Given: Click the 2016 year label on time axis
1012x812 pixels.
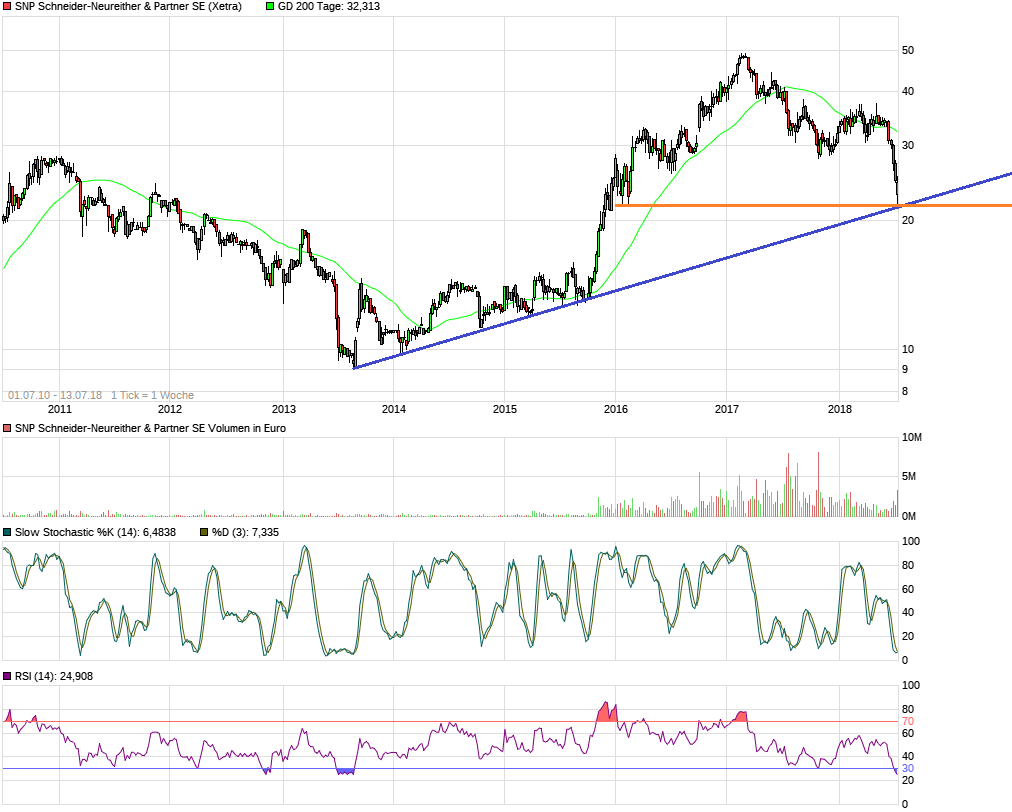Looking at the screenshot, I should click(x=616, y=409).
